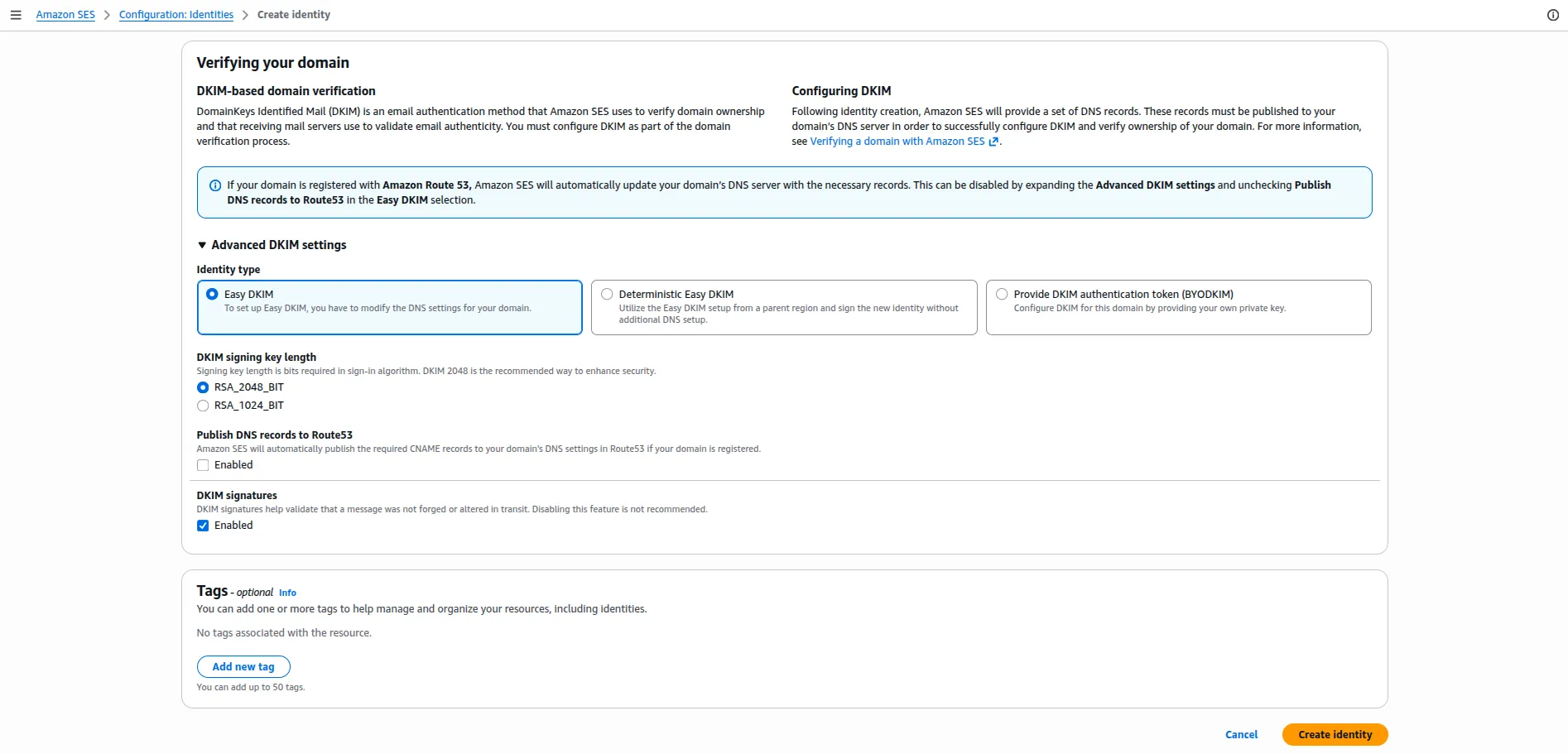
Task: Click 'Create identity' breadcrumb text
Action: (x=294, y=15)
